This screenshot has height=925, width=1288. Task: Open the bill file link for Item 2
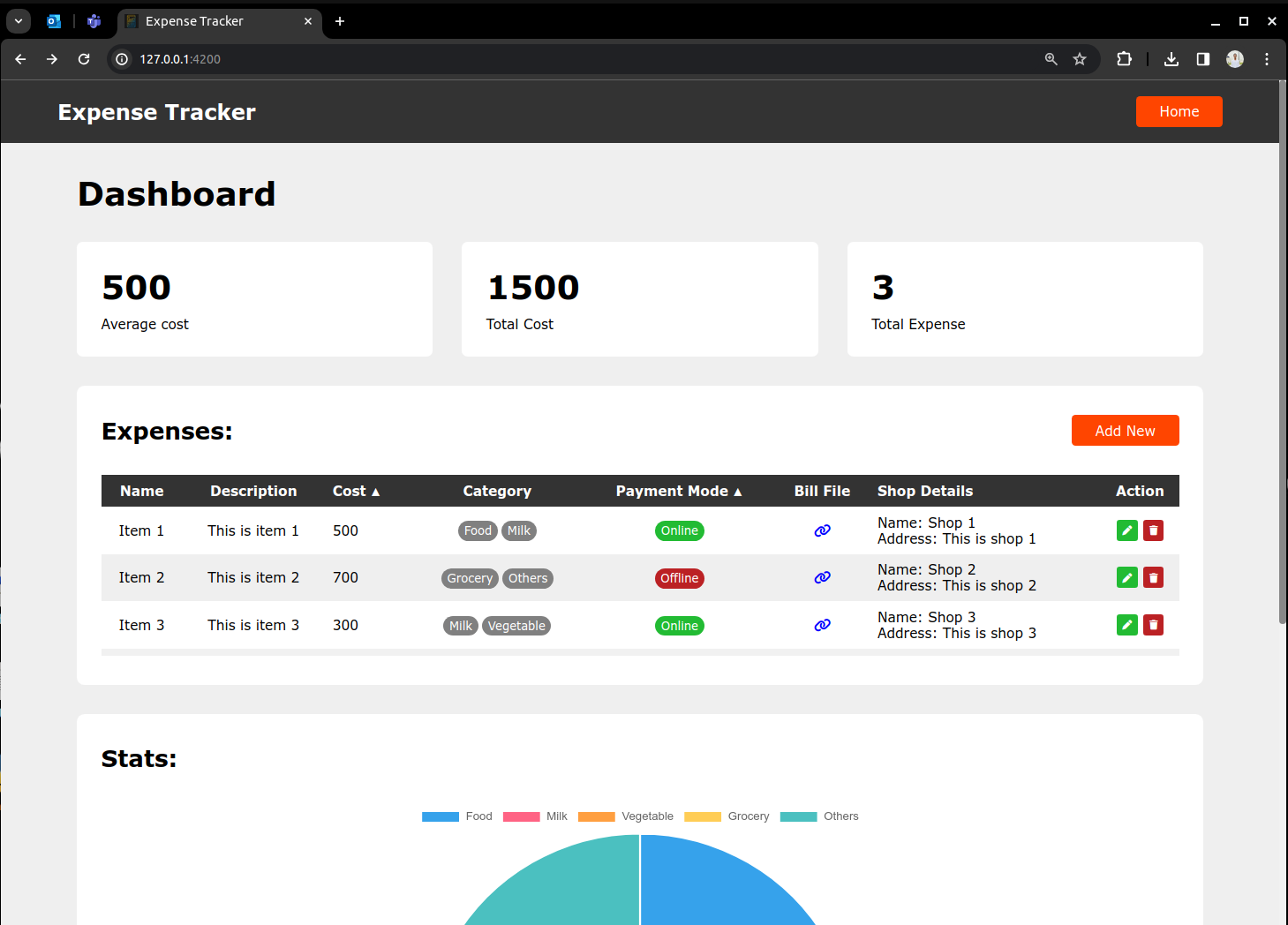pos(822,577)
